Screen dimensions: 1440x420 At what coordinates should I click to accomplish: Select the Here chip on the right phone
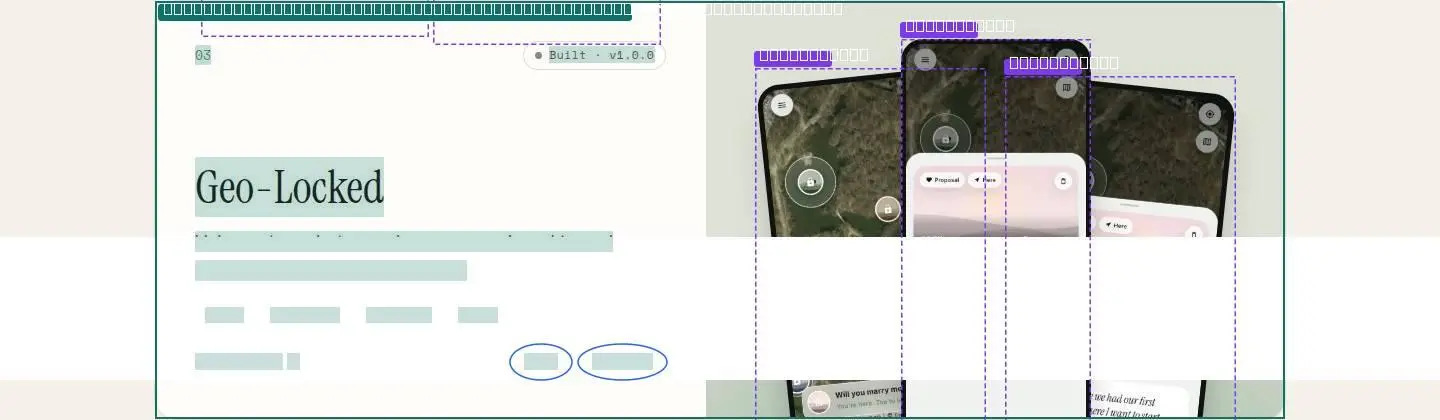pos(1116,226)
